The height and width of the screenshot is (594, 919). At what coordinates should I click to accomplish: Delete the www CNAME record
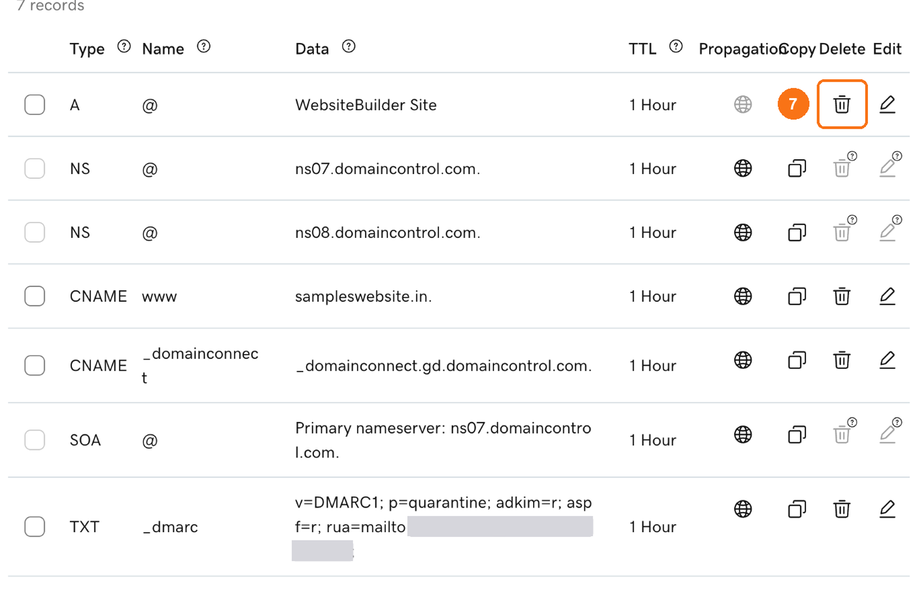click(x=842, y=296)
